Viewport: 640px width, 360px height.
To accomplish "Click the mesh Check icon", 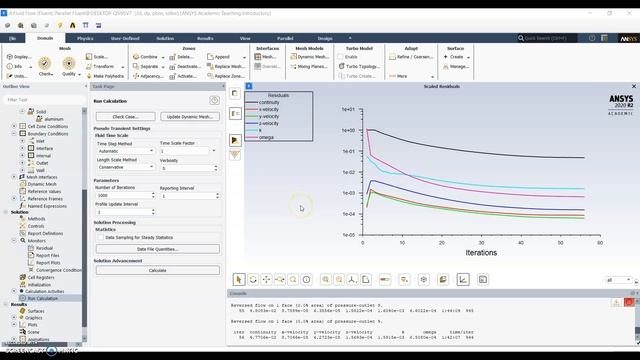I will click(45, 64).
